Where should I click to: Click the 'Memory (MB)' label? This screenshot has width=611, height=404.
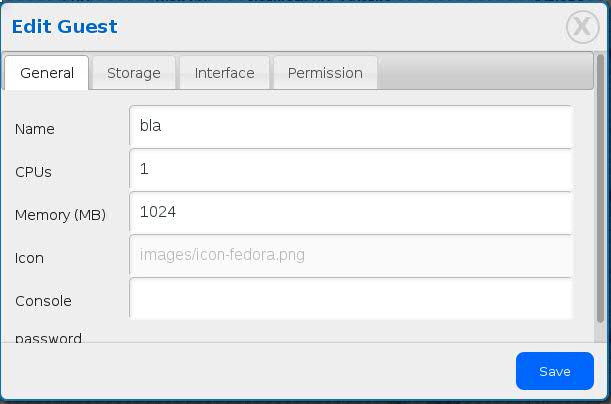click(x=60, y=215)
